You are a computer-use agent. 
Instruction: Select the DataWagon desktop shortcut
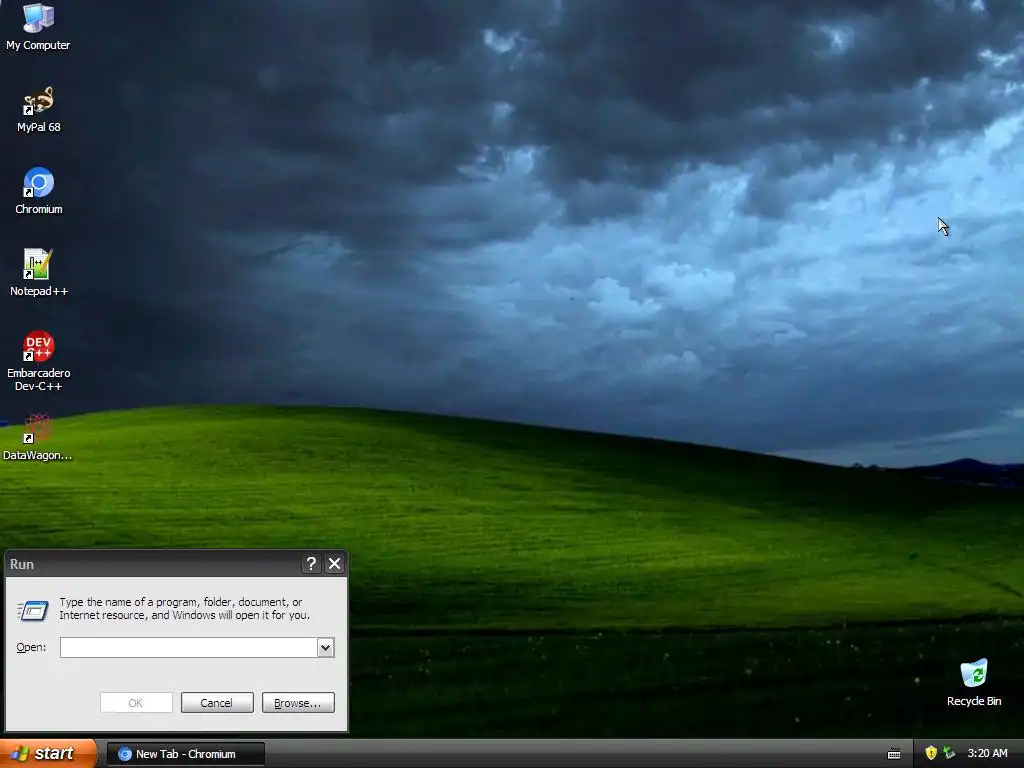[37, 438]
